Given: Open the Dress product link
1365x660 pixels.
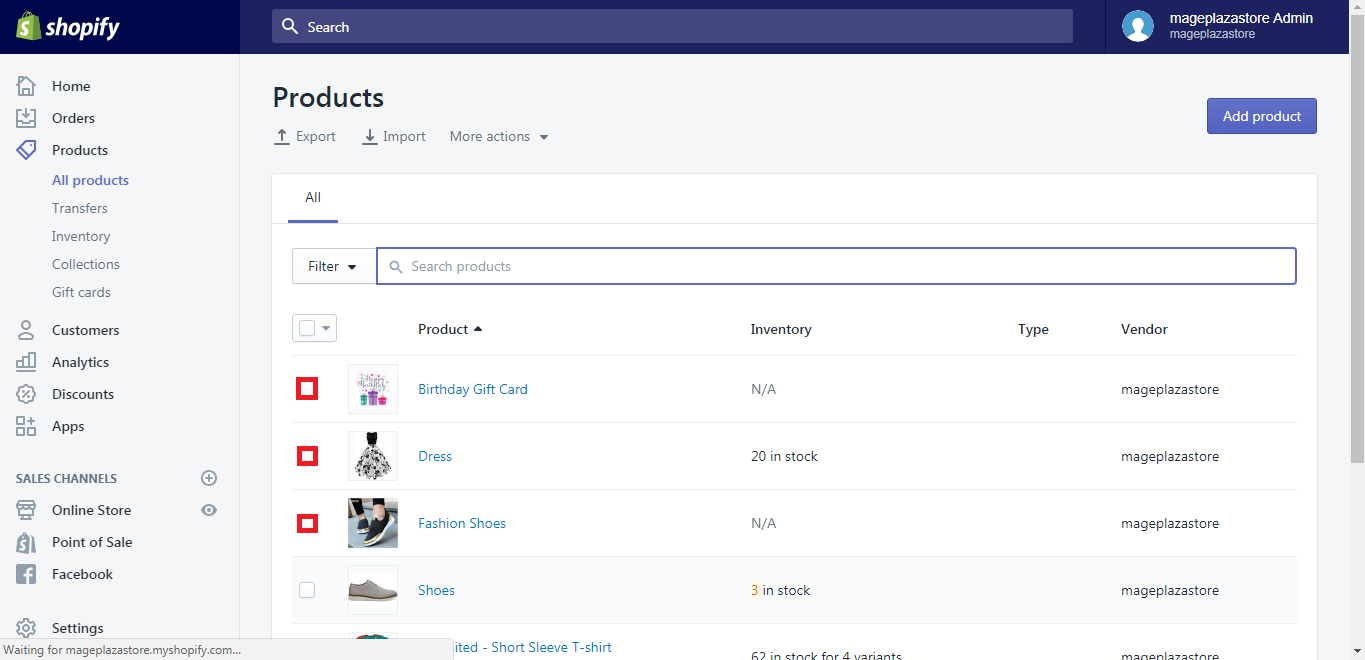Looking at the screenshot, I should coord(435,456).
